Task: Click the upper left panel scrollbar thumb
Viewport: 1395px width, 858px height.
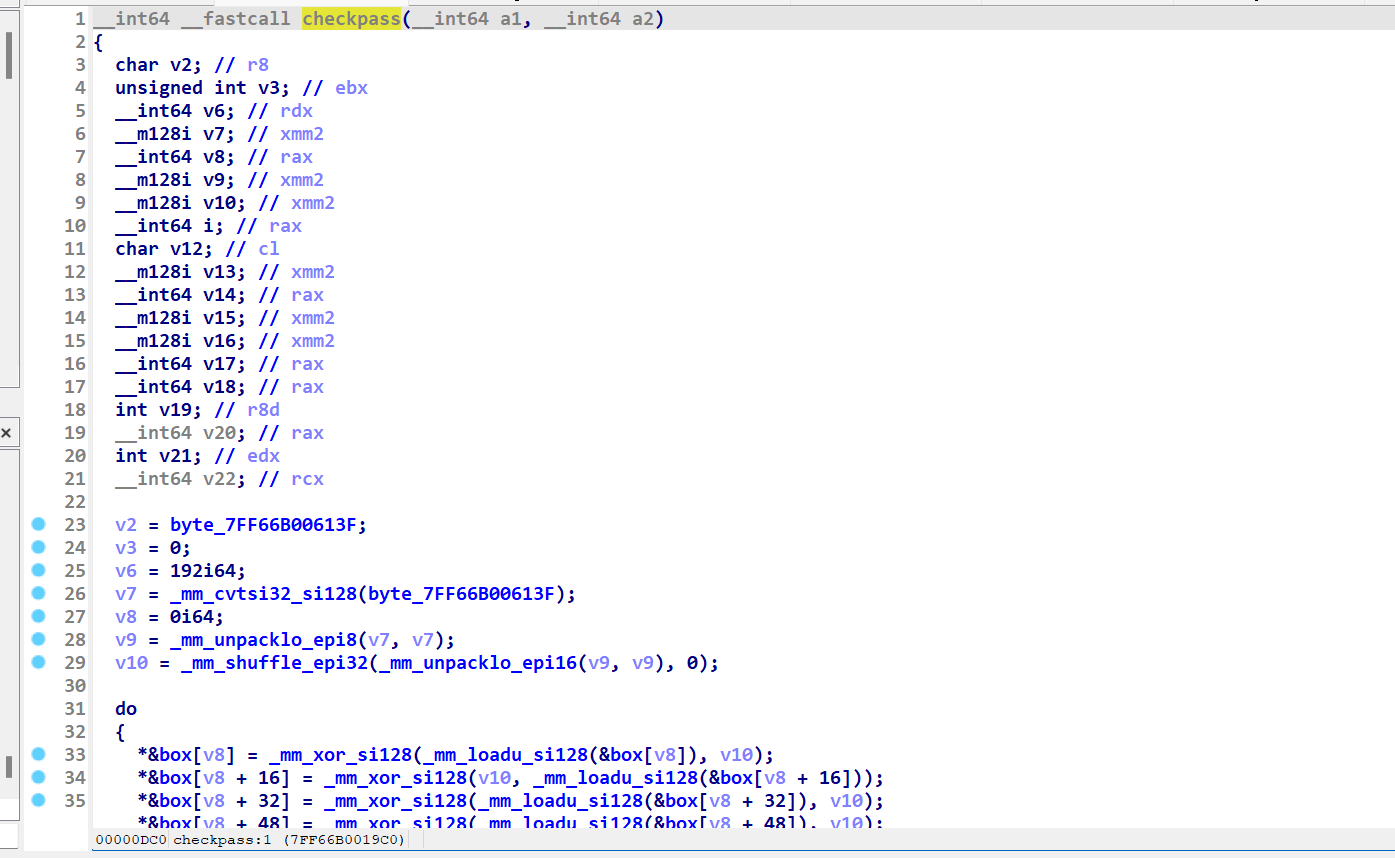Action: click(x=8, y=55)
